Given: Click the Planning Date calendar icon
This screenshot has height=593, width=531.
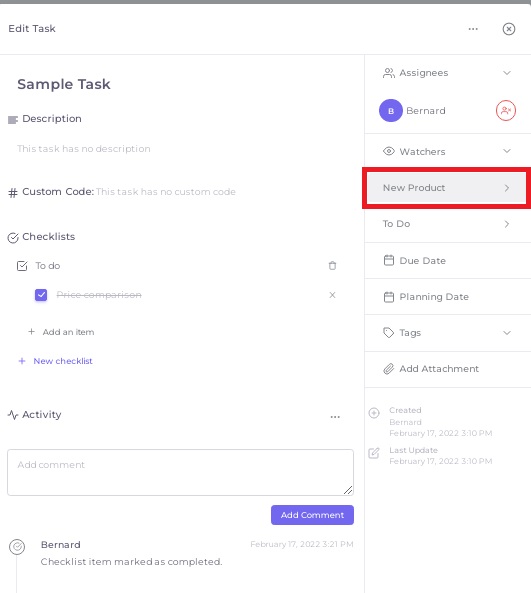Looking at the screenshot, I should pyautogui.click(x=389, y=296).
